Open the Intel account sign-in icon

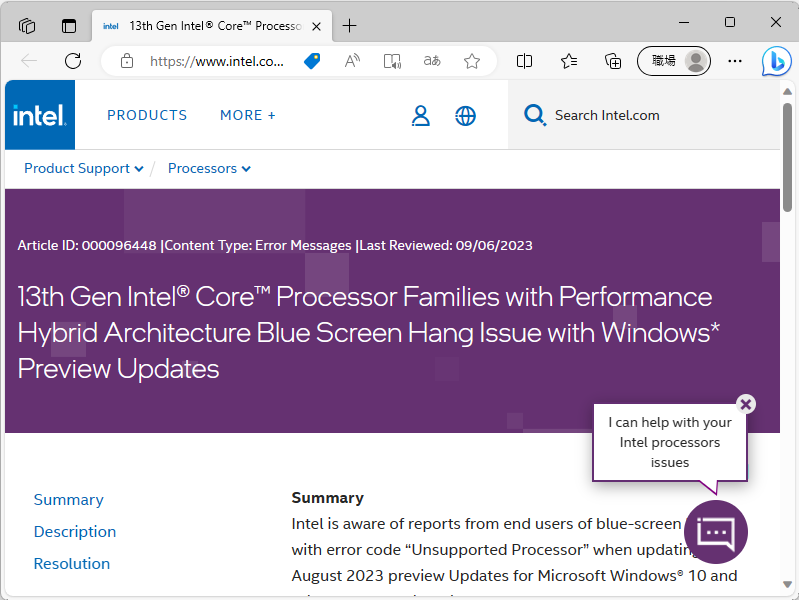(420, 116)
